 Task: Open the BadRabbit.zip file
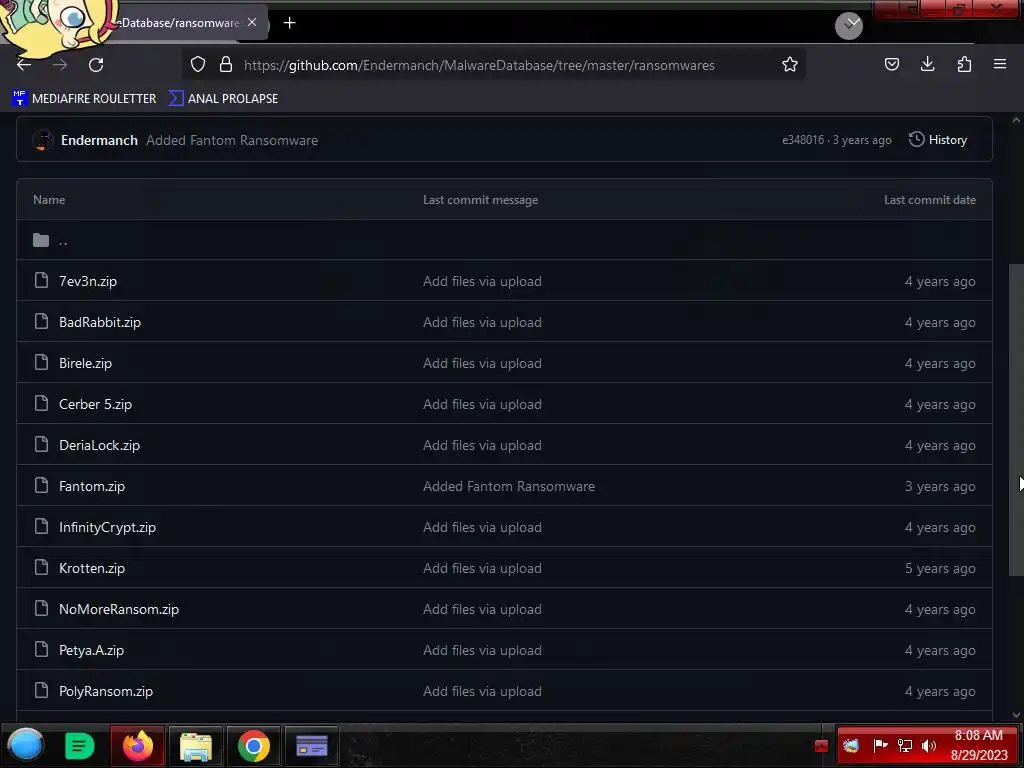[x=100, y=322]
